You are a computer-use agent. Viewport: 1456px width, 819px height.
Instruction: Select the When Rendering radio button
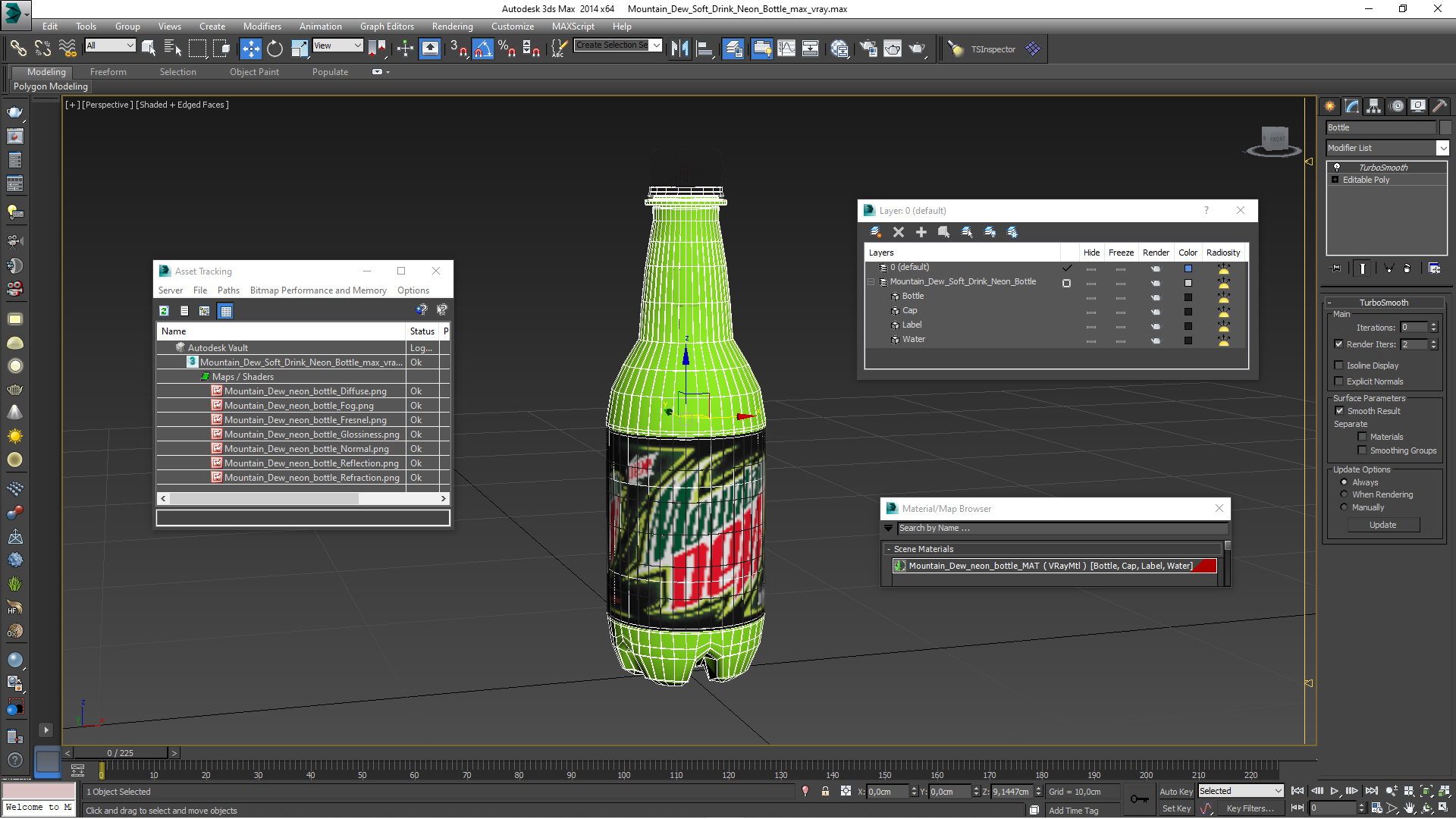point(1345,494)
